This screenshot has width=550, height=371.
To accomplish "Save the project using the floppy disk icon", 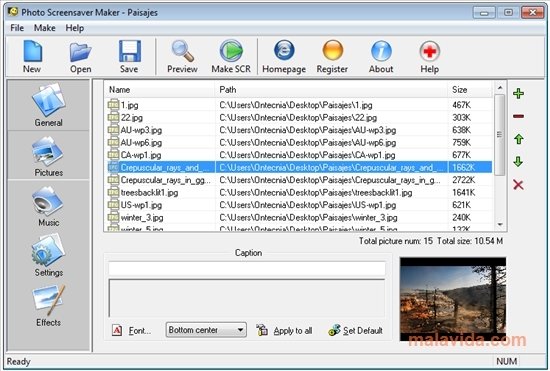I will pos(129,51).
